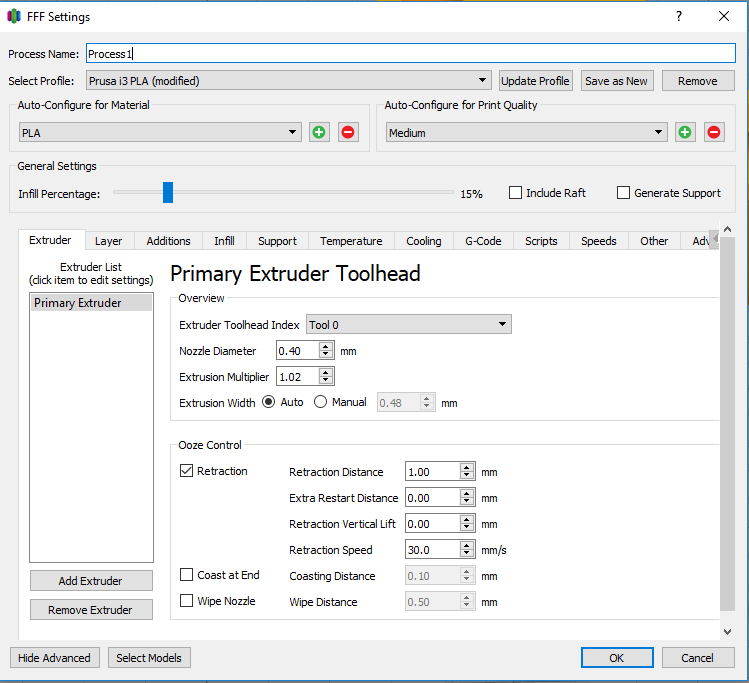Click the Add Extruder button
Screen dimensions: 749x683
tap(91, 581)
